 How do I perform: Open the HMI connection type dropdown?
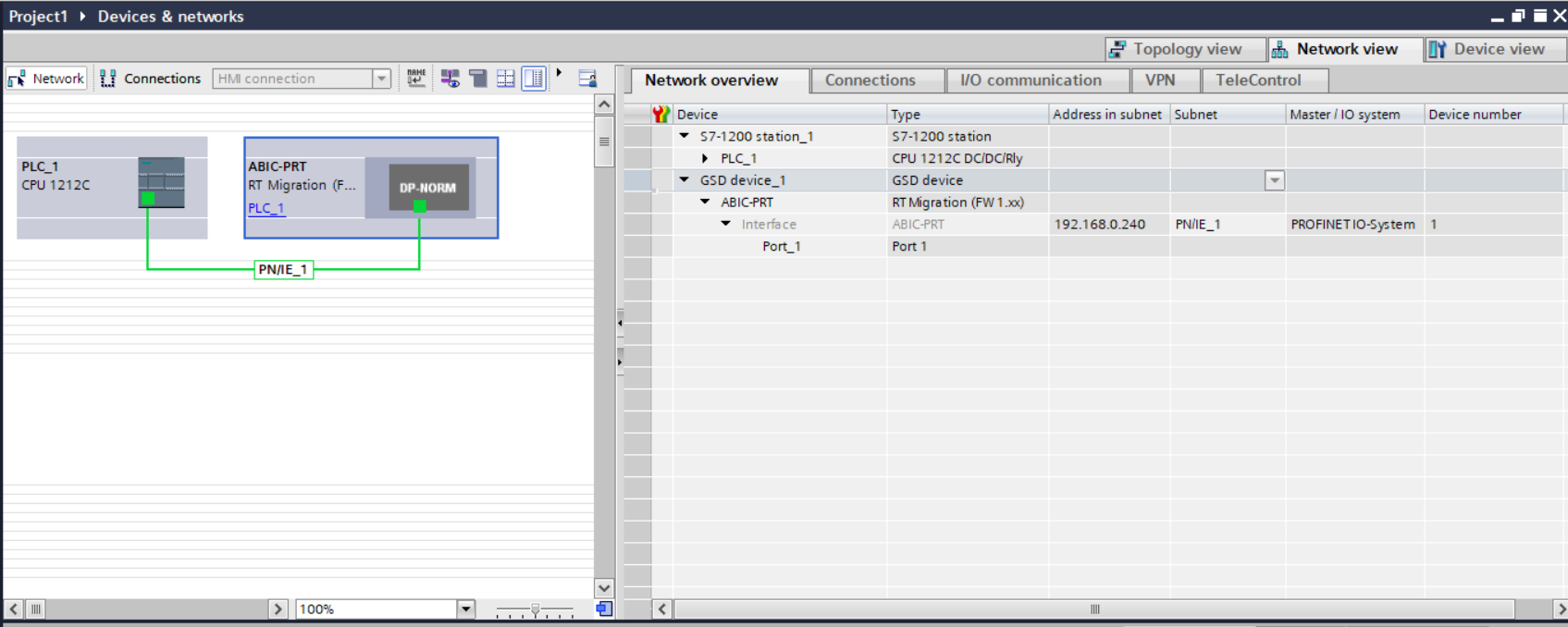[x=381, y=79]
